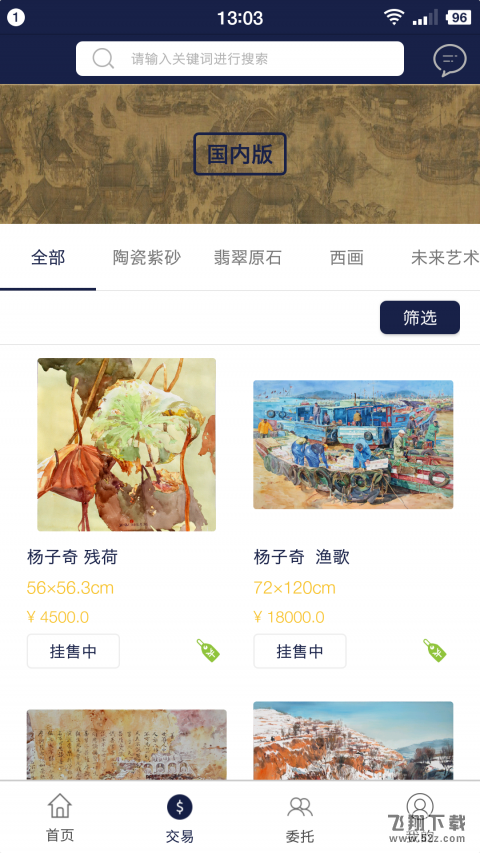Tap the green price tag beside 残荷
The width and height of the screenshot is (480, 853).
click(x=208, y=650)
